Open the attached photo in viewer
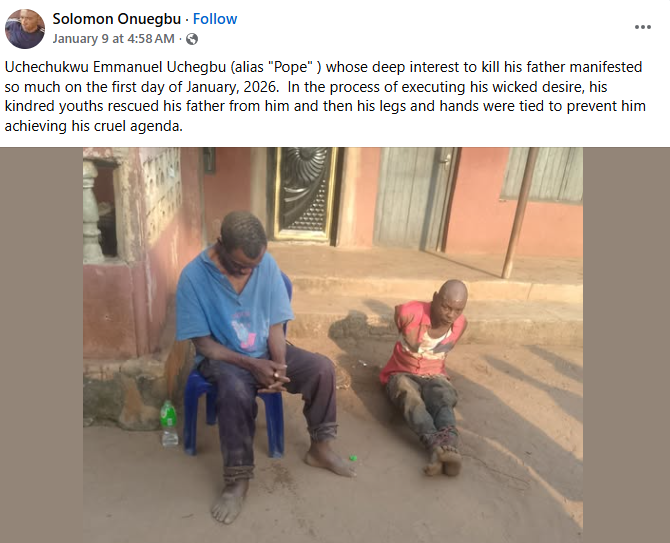Viewport: 670px width, 543px height. (x=333, y=345)
